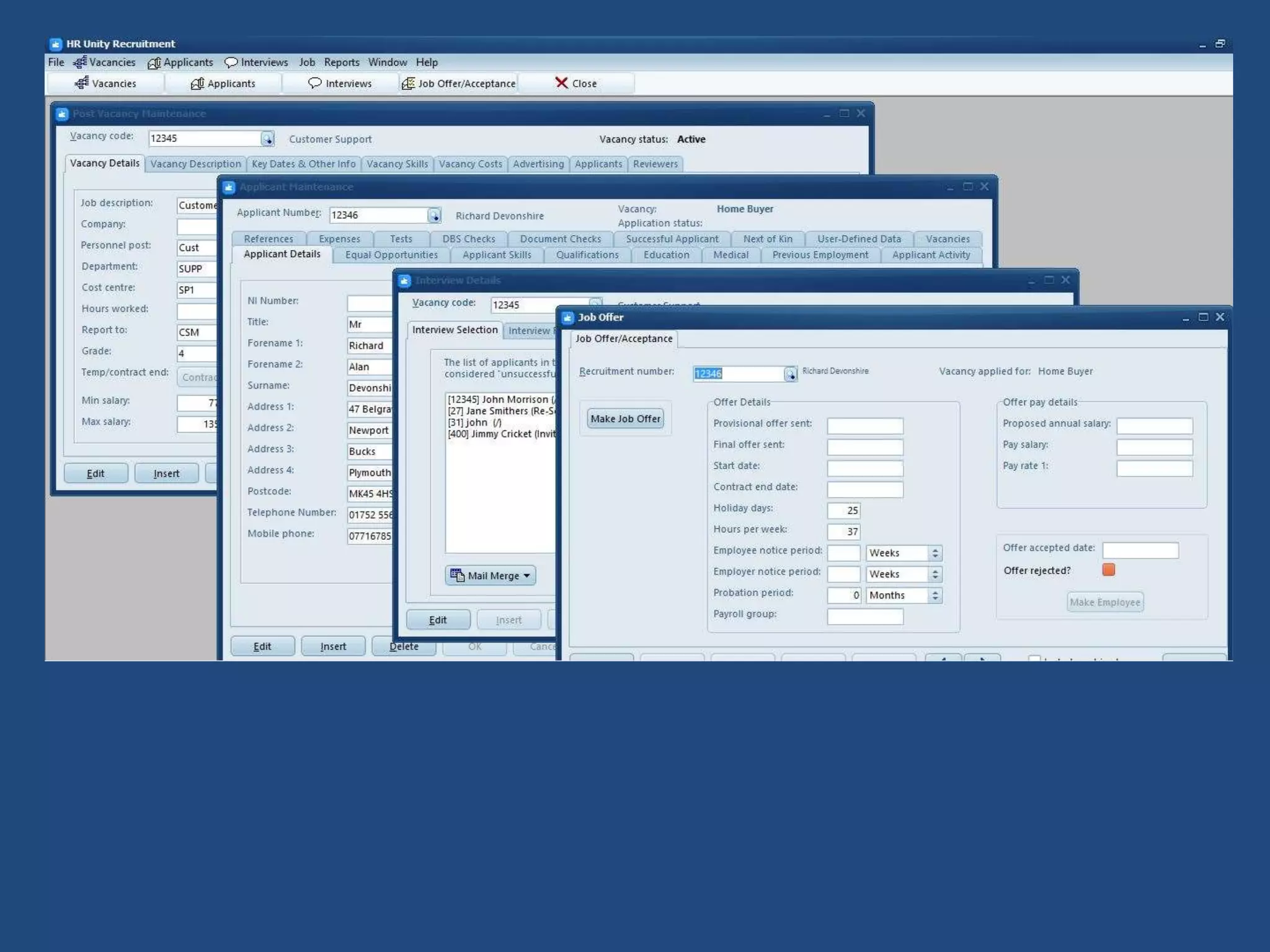Screen dimensions: 1270x952
Task: Toggle the Offer rejected checkbox
Action: [x=1109, y=570]
